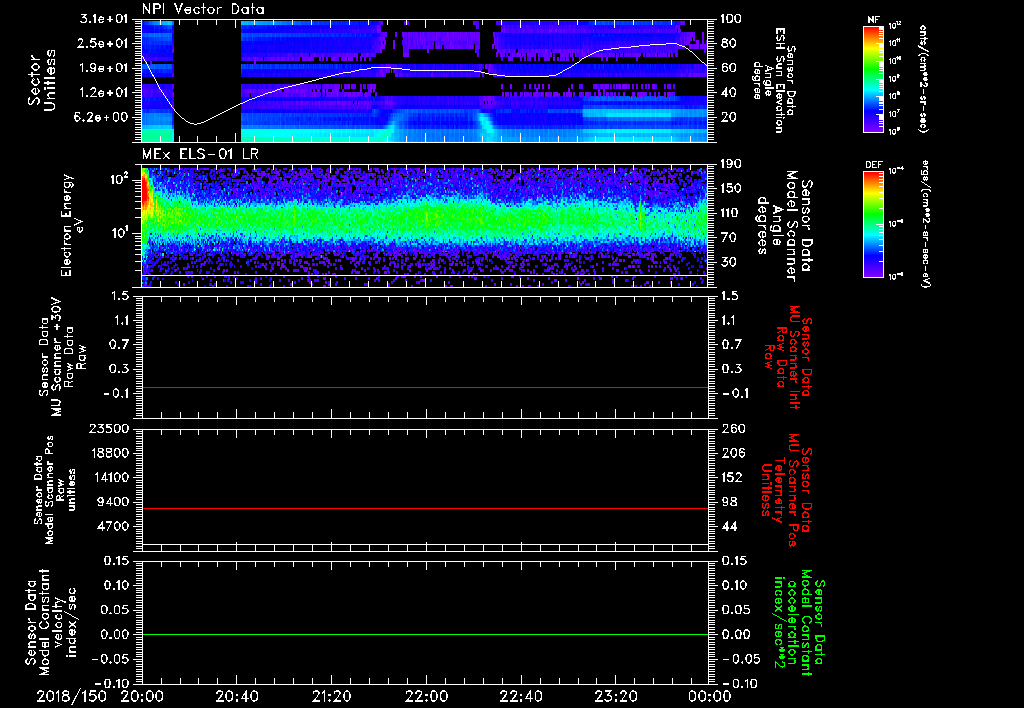Select the "NPI Vector Data" panel title

tap(203, 9)
